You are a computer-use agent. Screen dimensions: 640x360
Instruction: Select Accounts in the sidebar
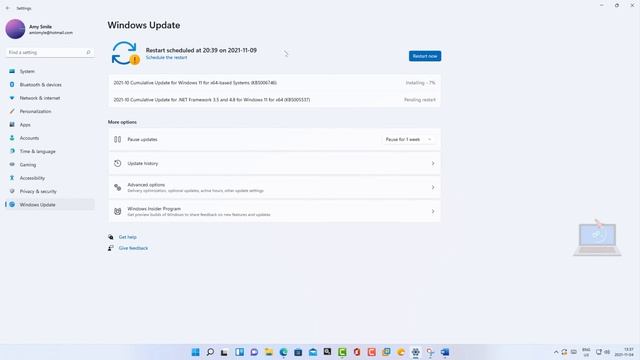[49, 138]
